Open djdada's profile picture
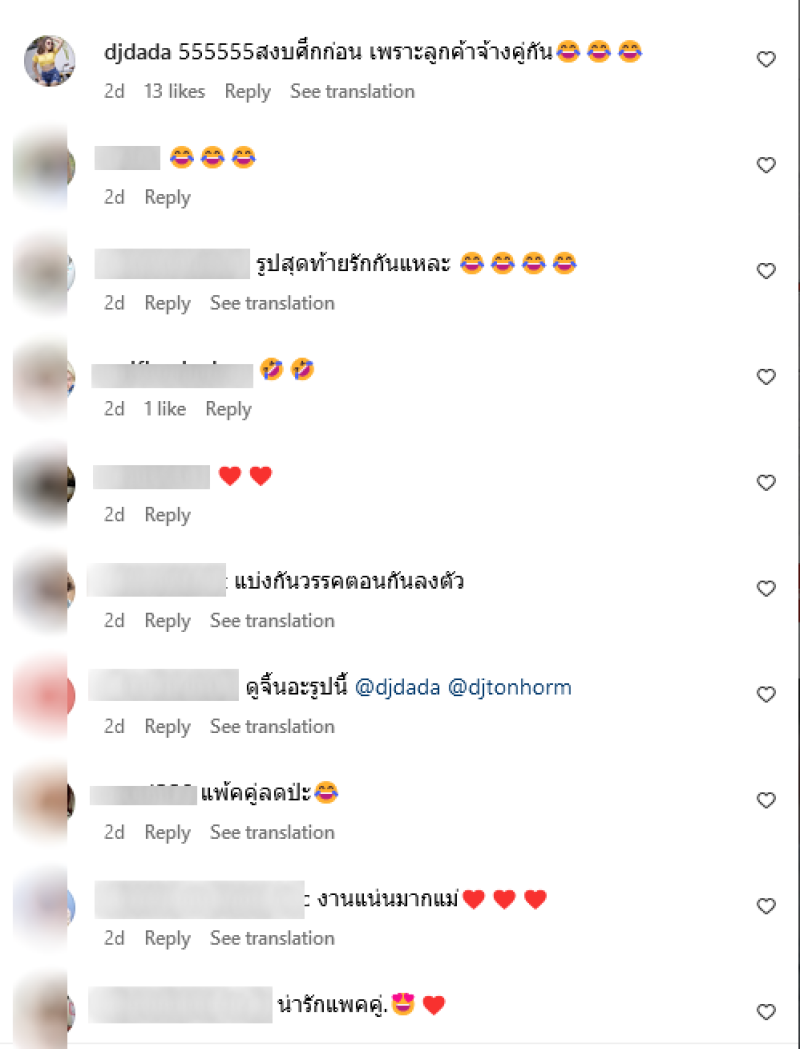 pos(49,60)
